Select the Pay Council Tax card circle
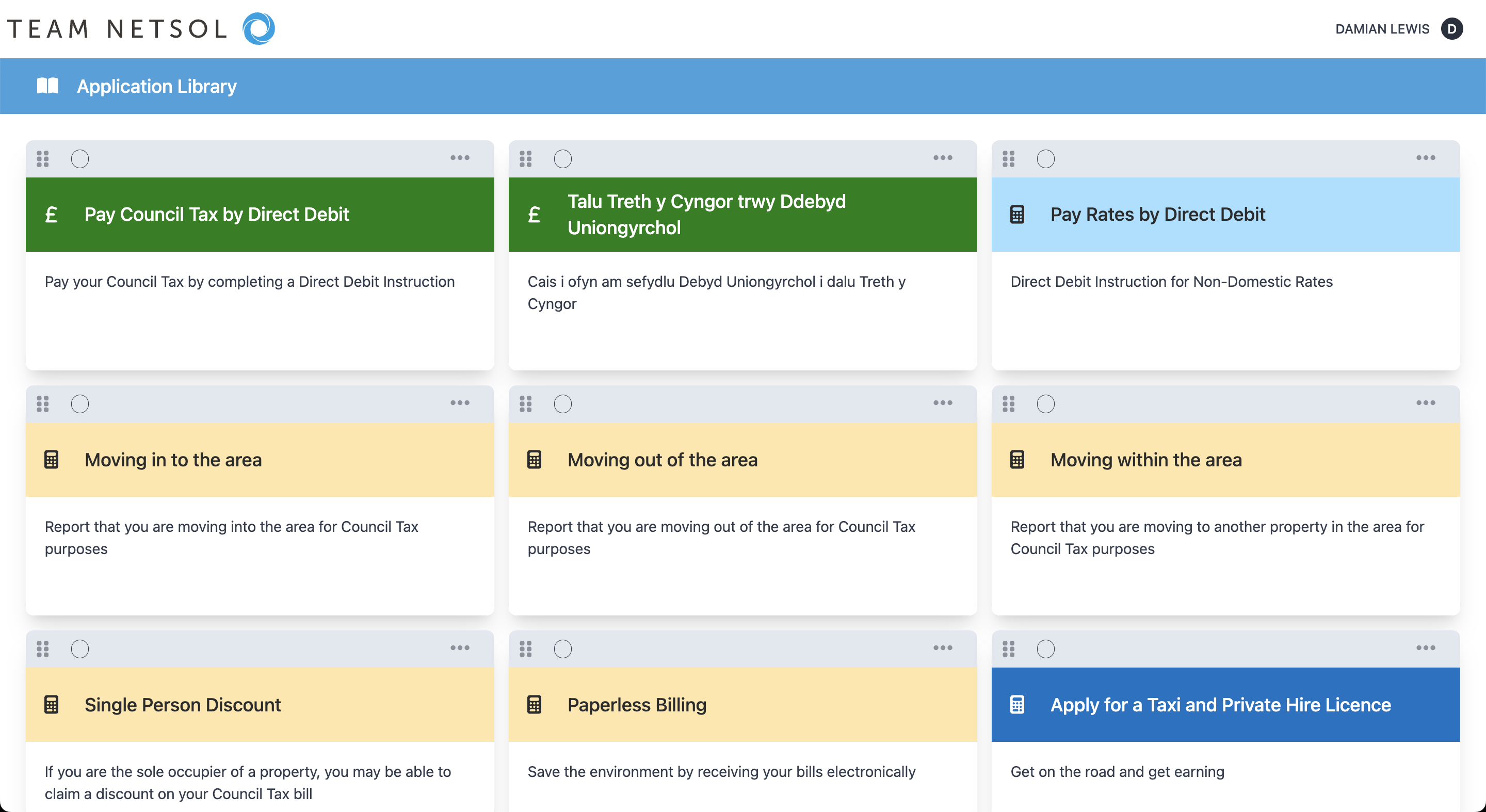Screen dimensions: 1486x812 pos(79,158)
